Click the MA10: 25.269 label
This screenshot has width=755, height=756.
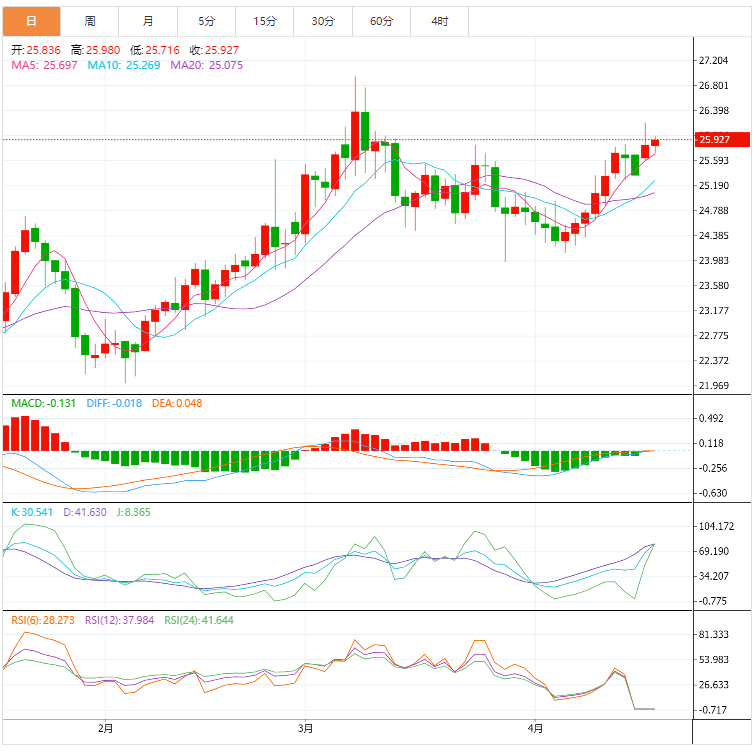(124, 65)
